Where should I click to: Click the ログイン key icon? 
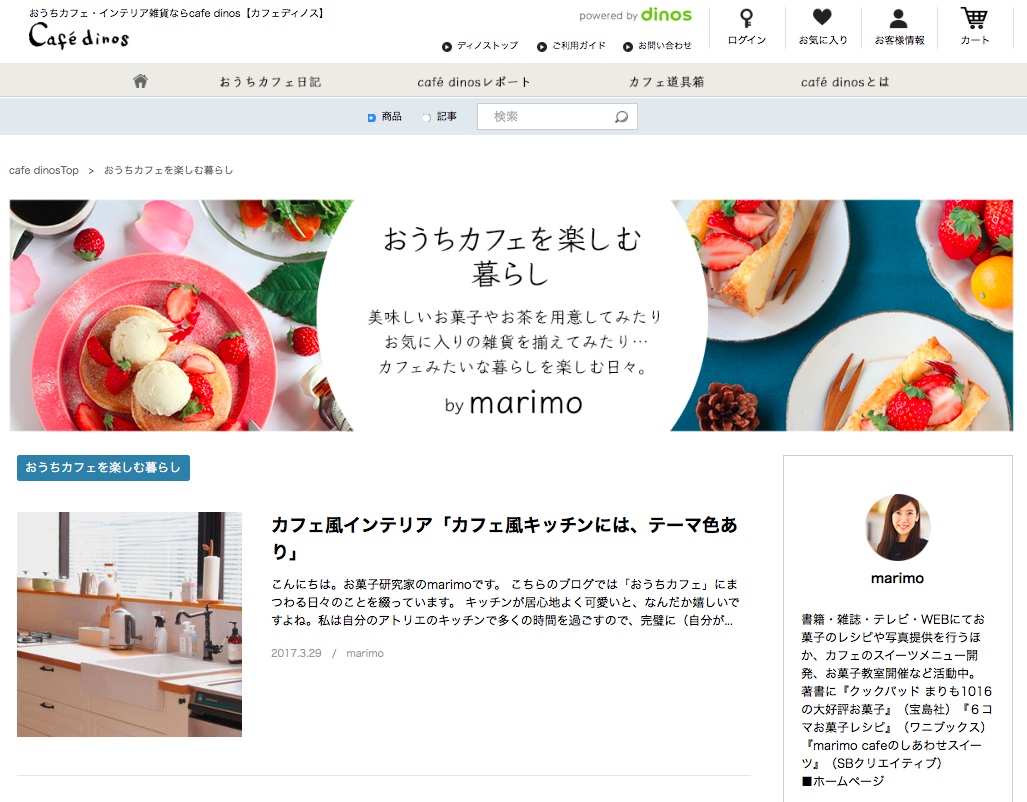746,25
